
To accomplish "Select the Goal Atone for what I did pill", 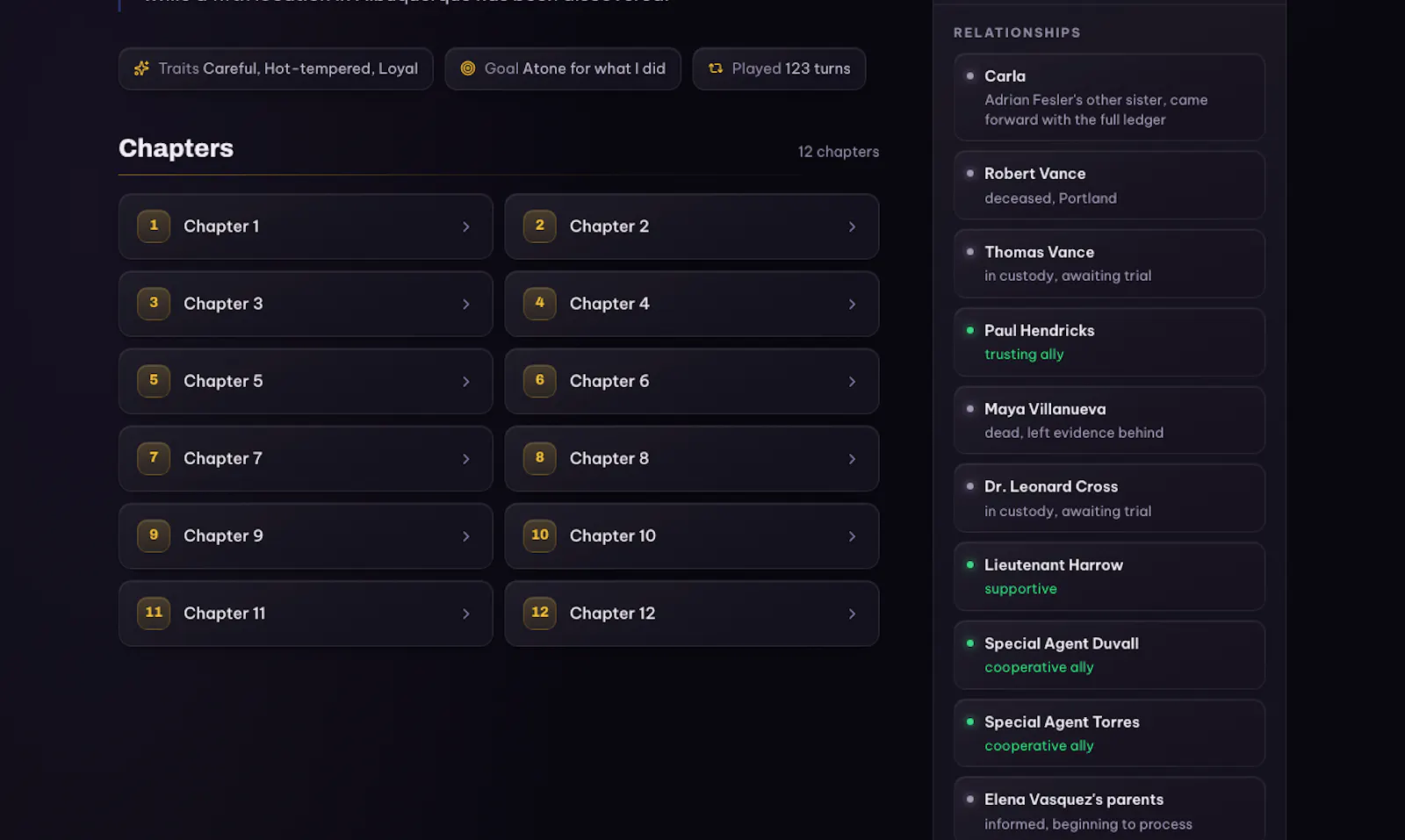I will click(x=563, y=68).
